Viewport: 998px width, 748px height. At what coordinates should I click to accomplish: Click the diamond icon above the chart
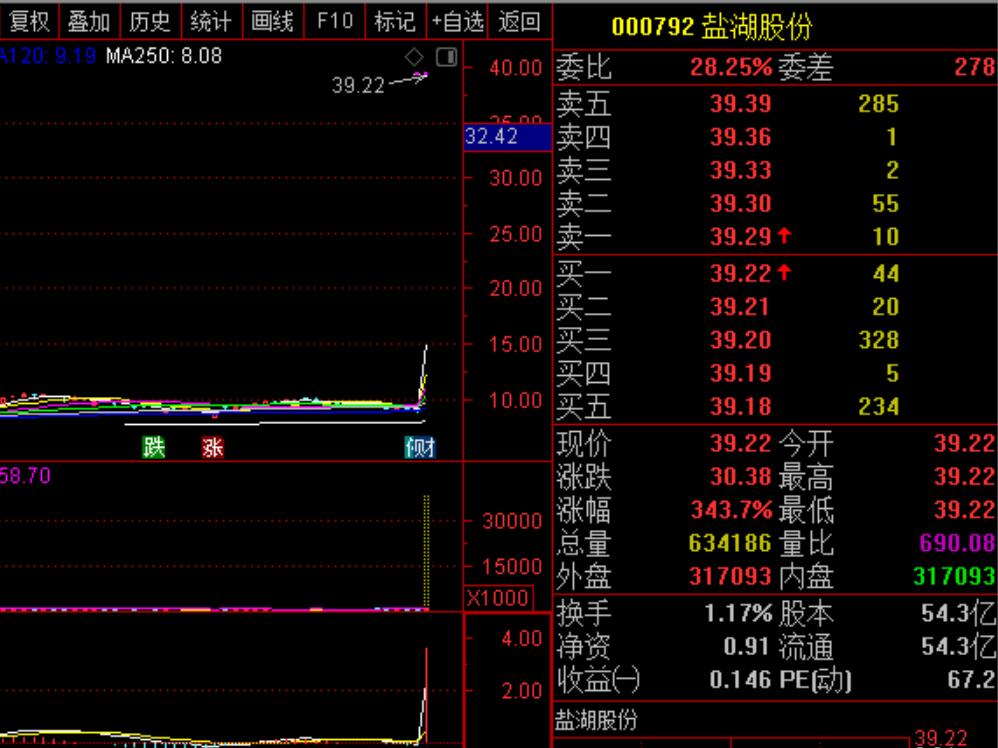tap(414, 57)
